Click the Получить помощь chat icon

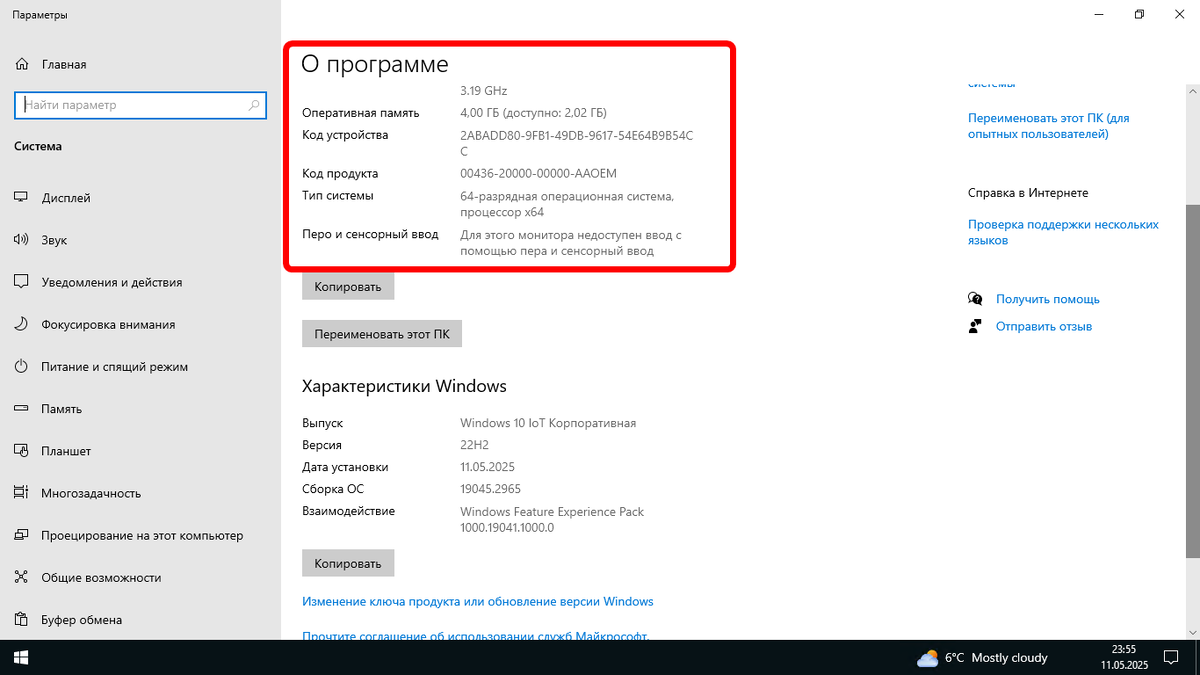coord(975,299)
